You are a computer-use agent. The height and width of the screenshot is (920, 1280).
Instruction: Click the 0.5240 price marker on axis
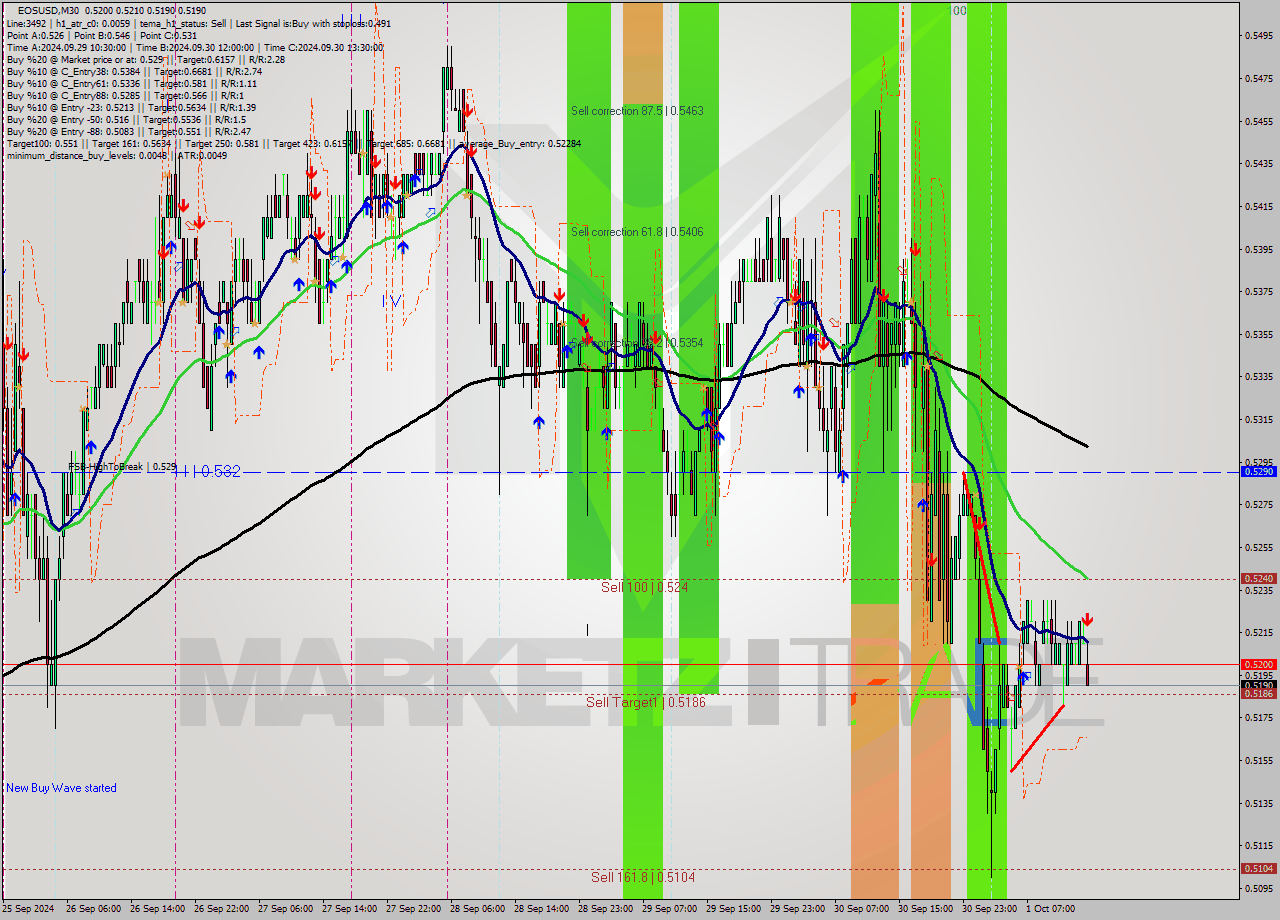click(1257, 578)
